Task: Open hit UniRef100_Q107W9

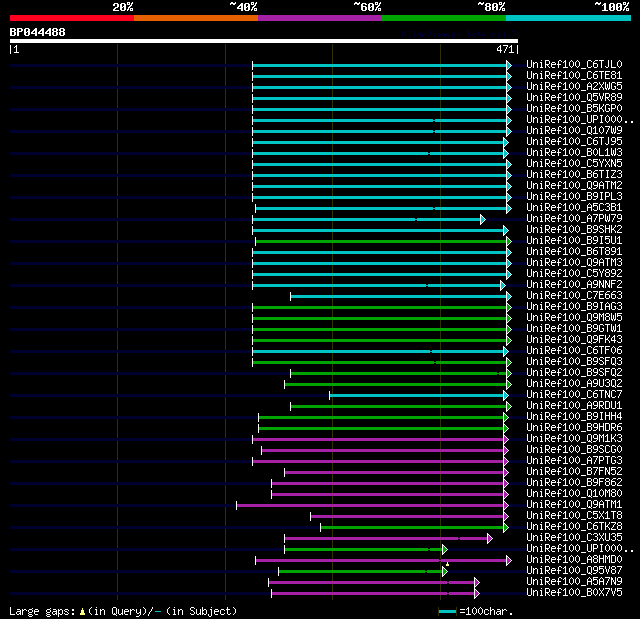Action: coord(574,131)
